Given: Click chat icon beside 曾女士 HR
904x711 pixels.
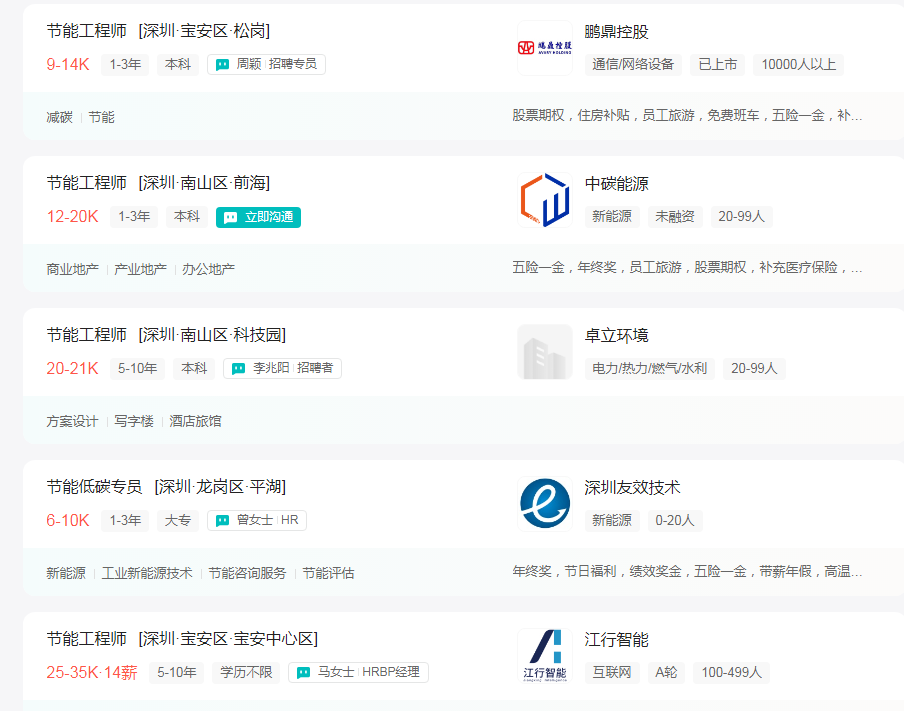Looking at the screenshot, I should [x=223, y=520].
